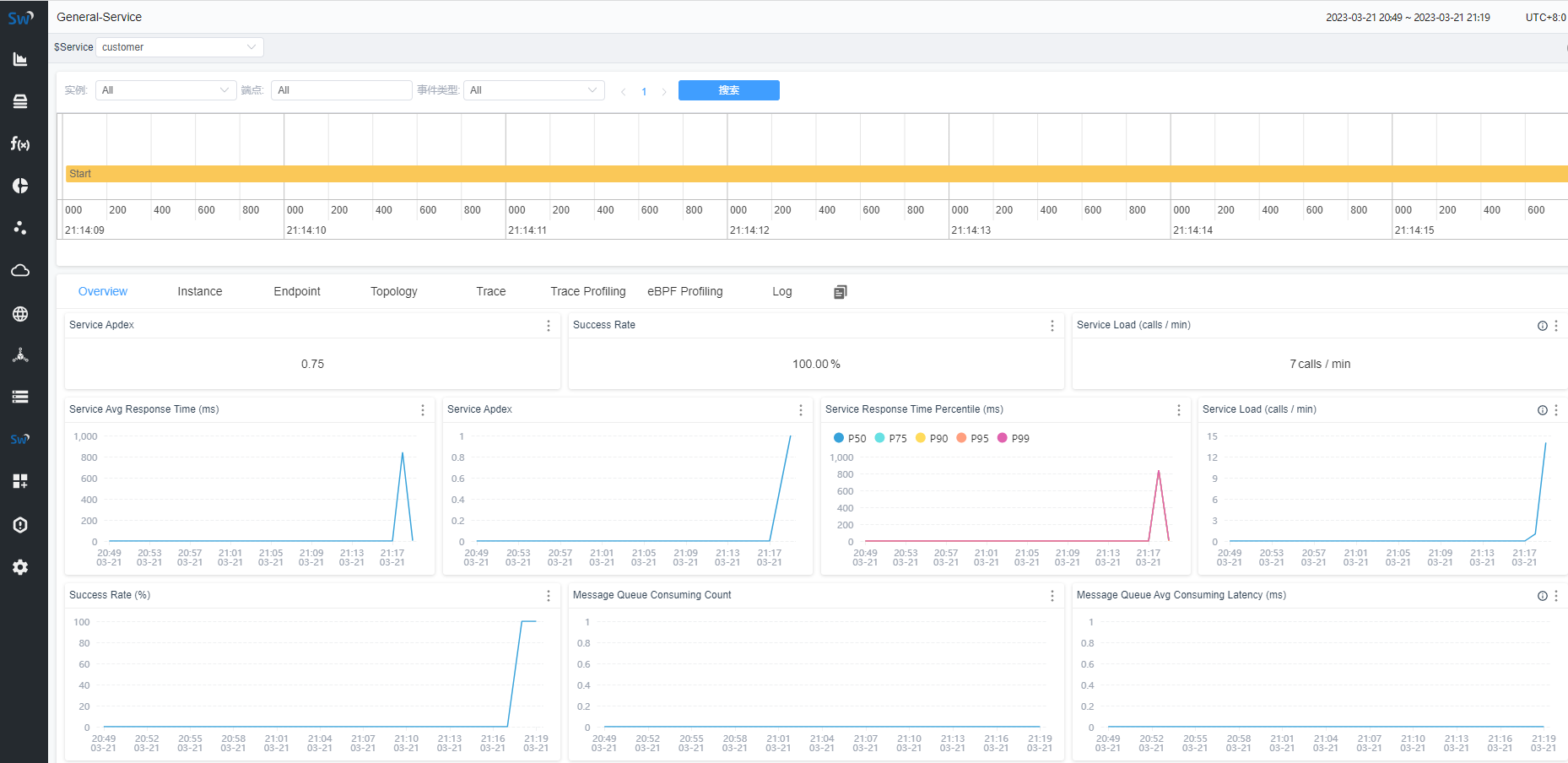Open menu of Service Avg Response Time chart

pyautogui.click(x=423, y=410)
